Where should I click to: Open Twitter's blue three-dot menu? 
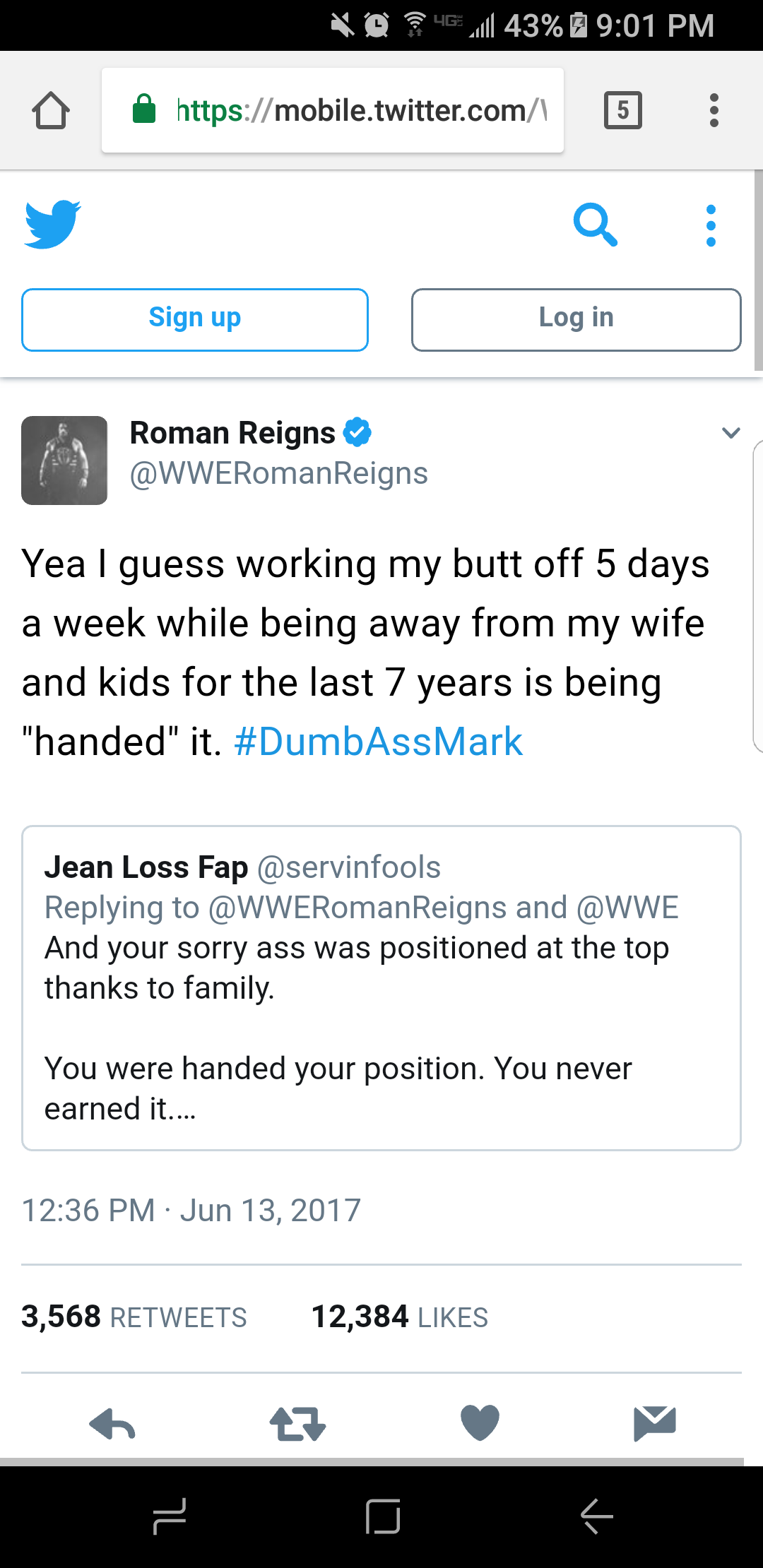click(x=711, y=226)
